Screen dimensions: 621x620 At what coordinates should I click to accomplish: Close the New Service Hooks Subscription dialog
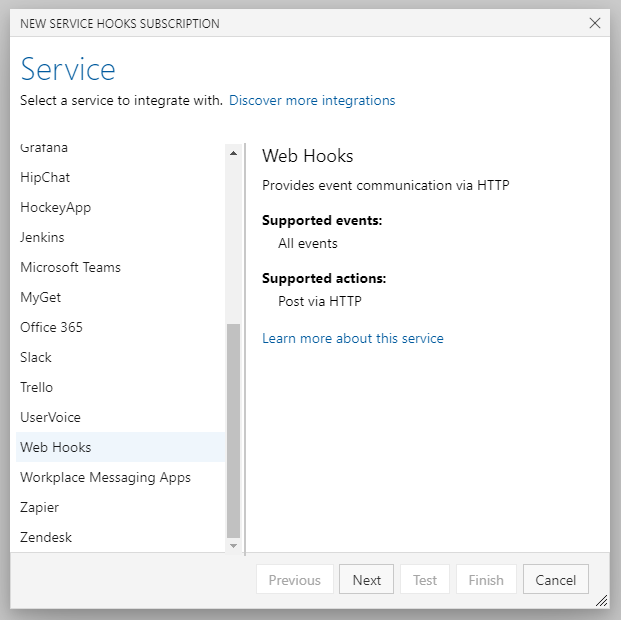tap(594, 23)
